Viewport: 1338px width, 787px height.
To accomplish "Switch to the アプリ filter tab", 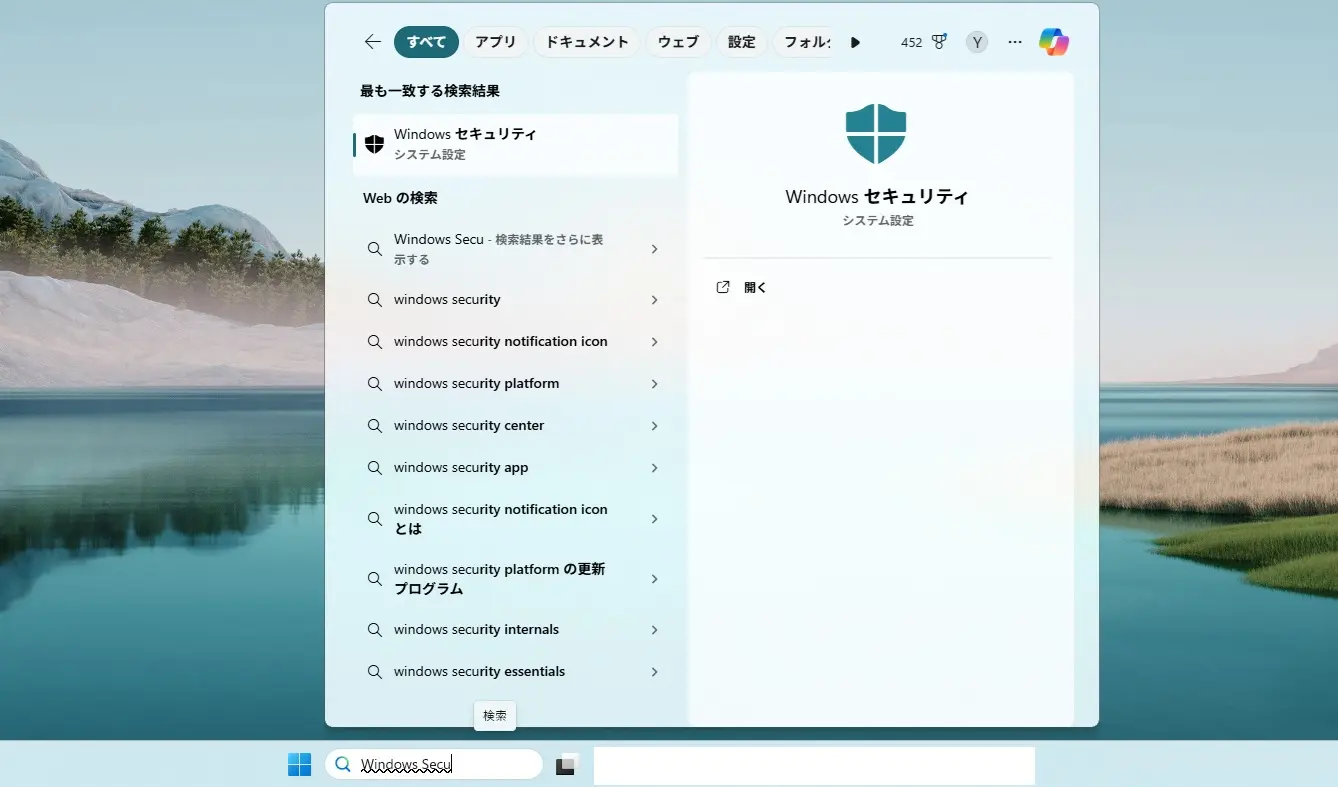I will click(x=496, y=42).
